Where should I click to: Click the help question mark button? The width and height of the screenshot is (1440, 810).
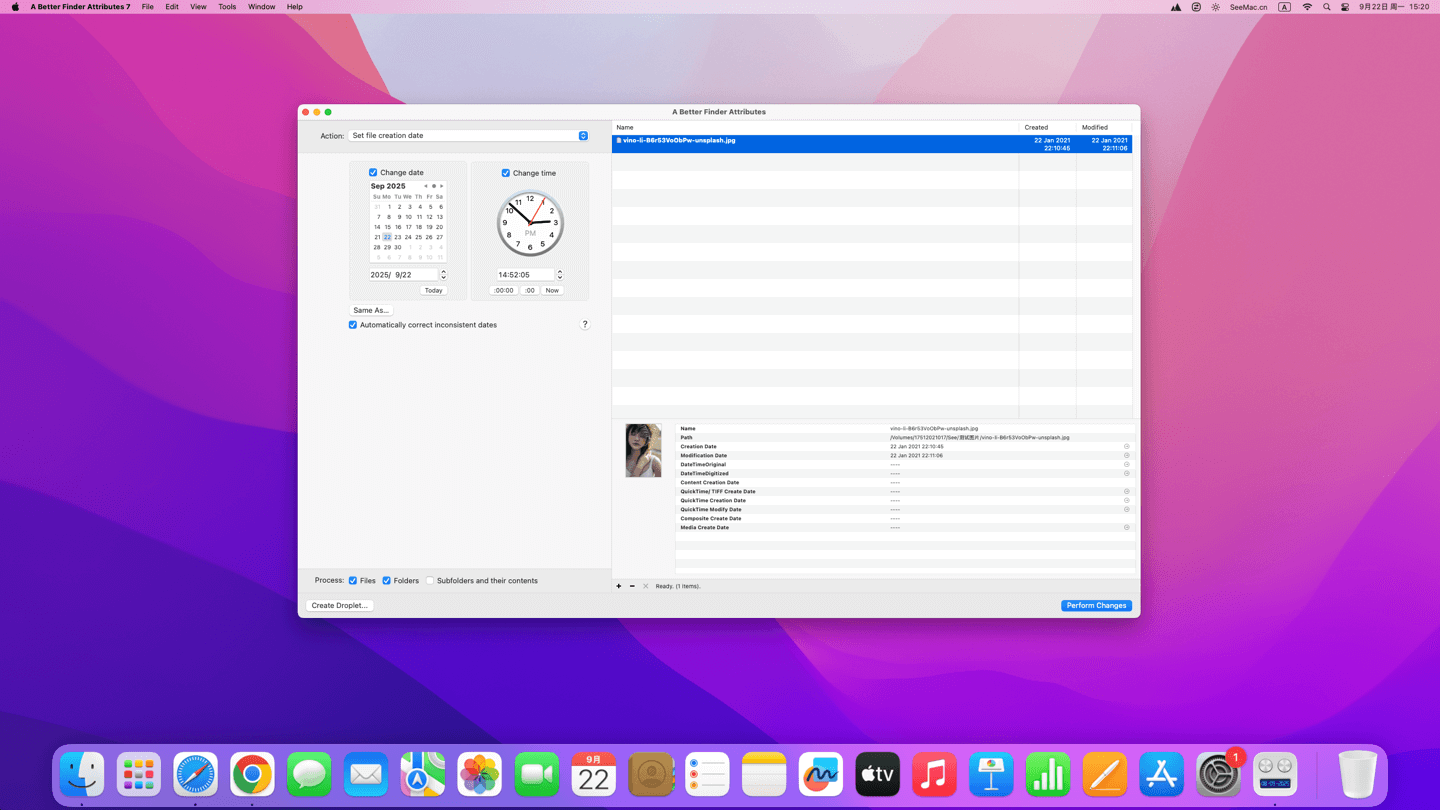tap(585, 325)
